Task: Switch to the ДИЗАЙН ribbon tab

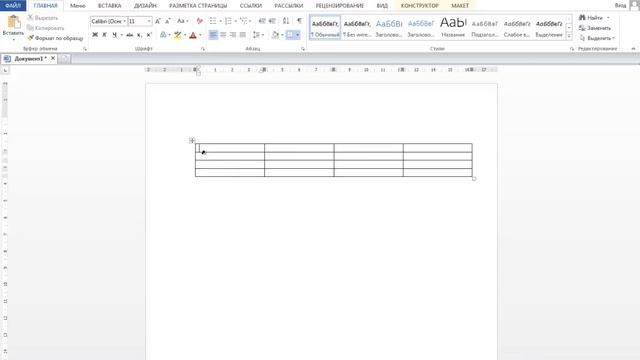Action: coord(145,6)
